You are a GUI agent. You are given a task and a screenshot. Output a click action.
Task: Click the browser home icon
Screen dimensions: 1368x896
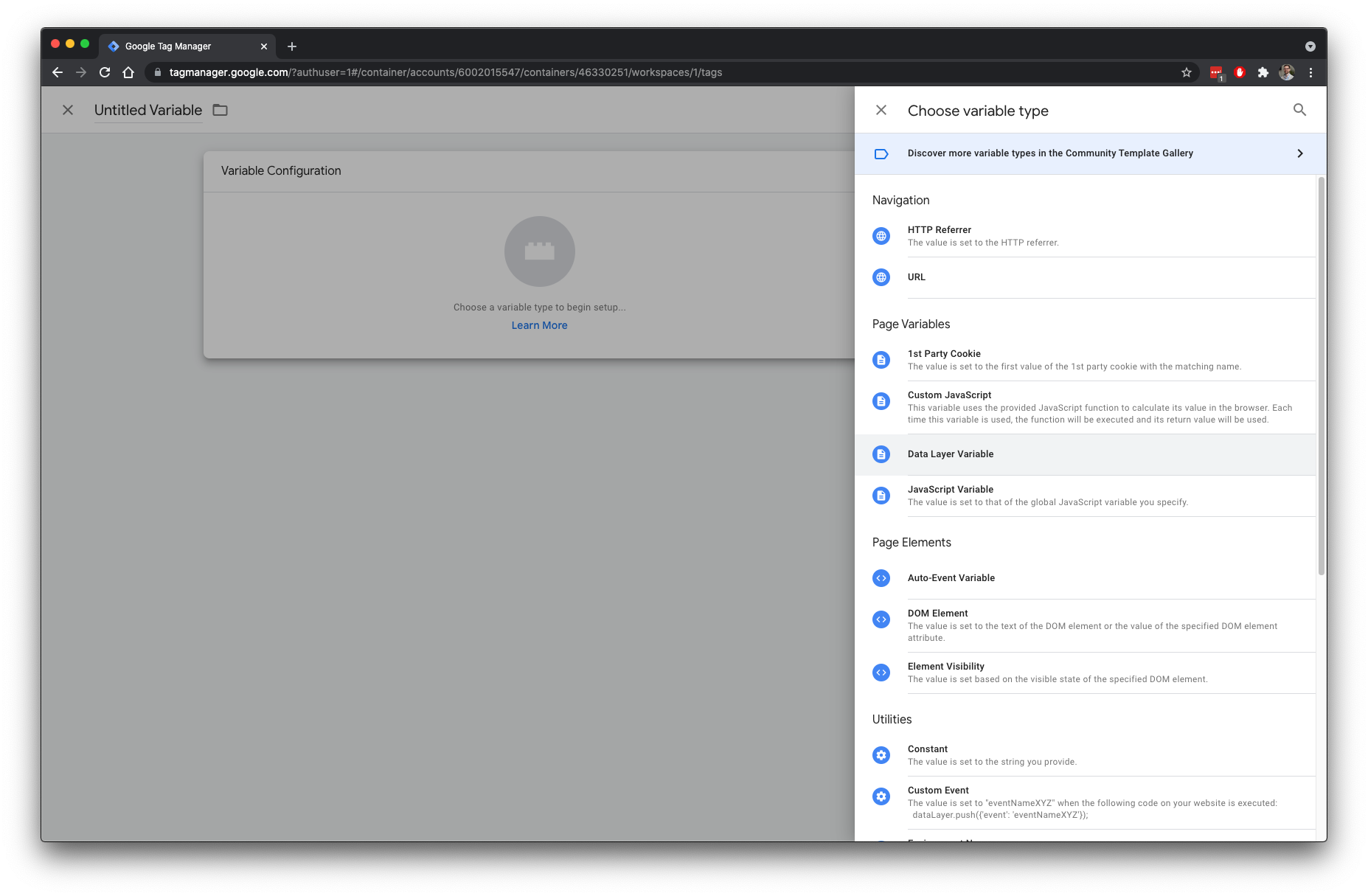click(128, 72)
